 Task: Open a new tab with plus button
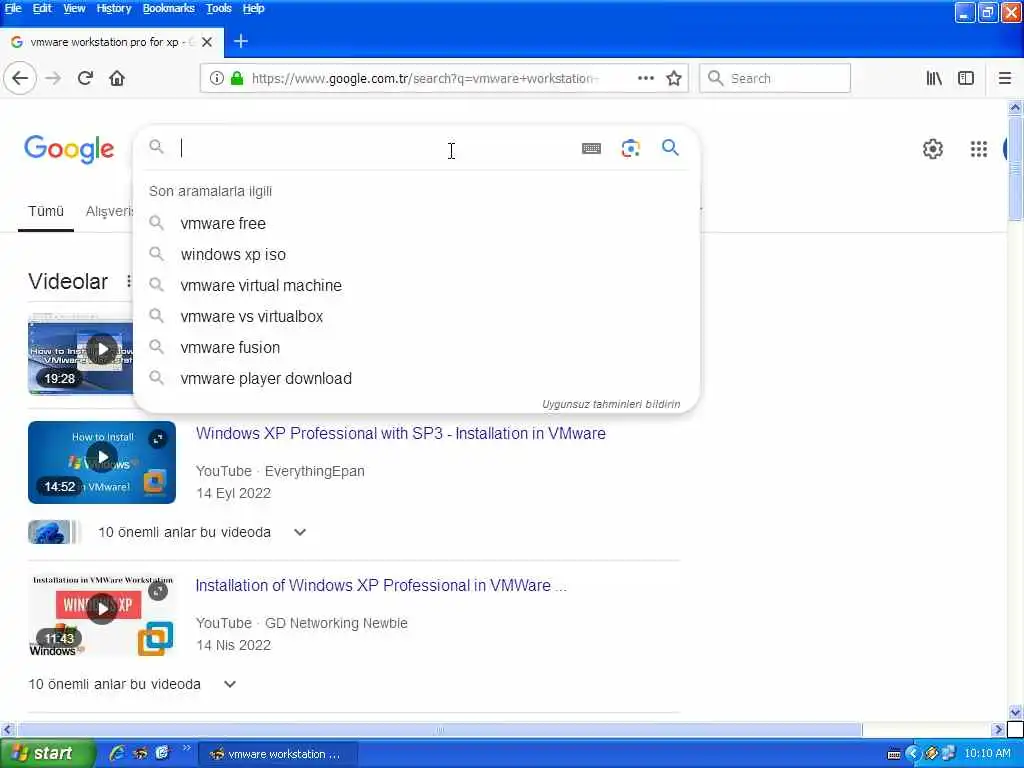point(241,41)
